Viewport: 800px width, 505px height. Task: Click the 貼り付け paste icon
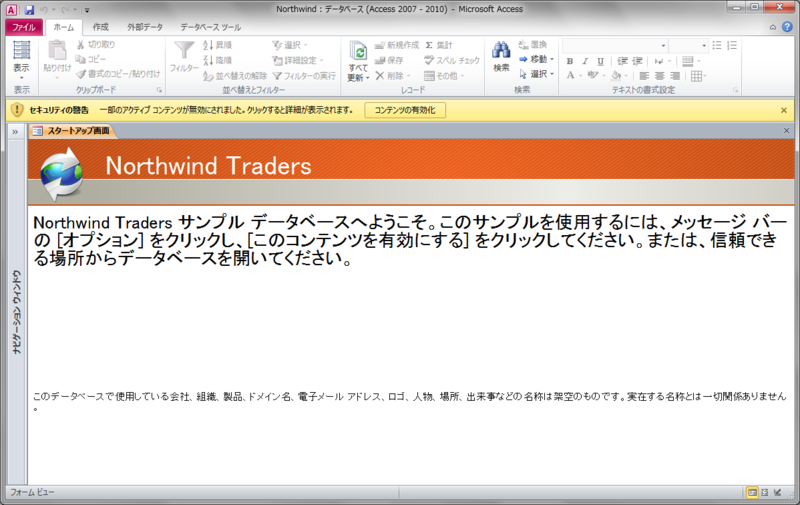57,51
